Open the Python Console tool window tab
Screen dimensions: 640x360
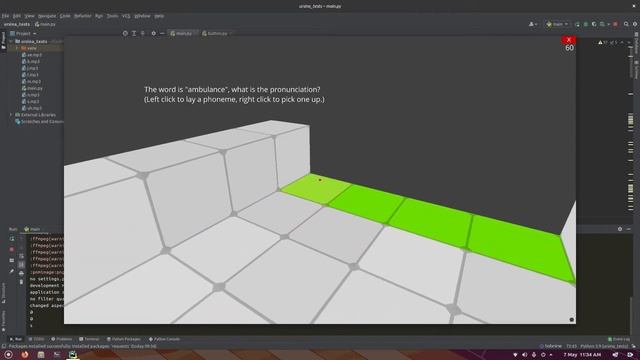(164, 339)
